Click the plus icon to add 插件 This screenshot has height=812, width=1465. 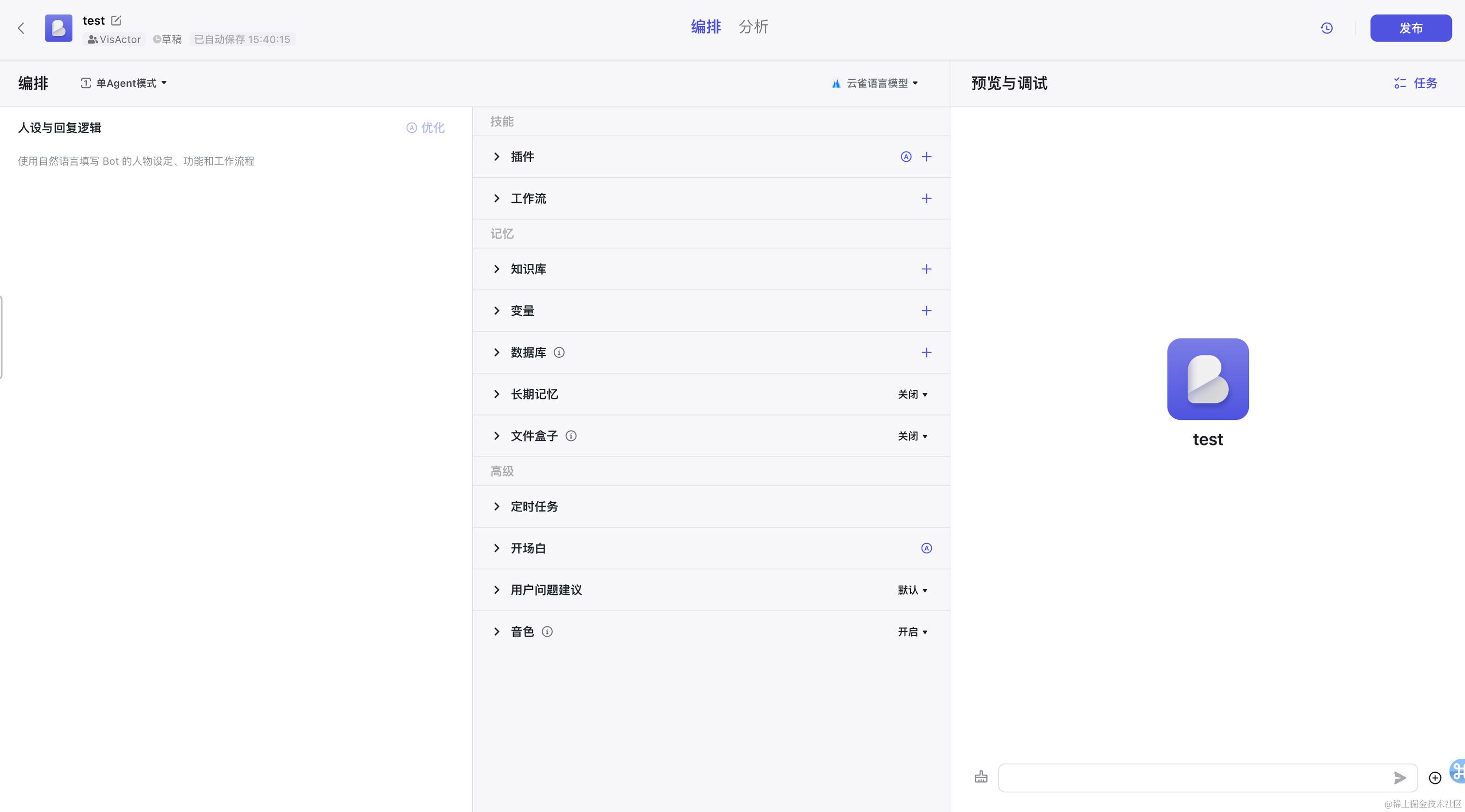[926, 157]
